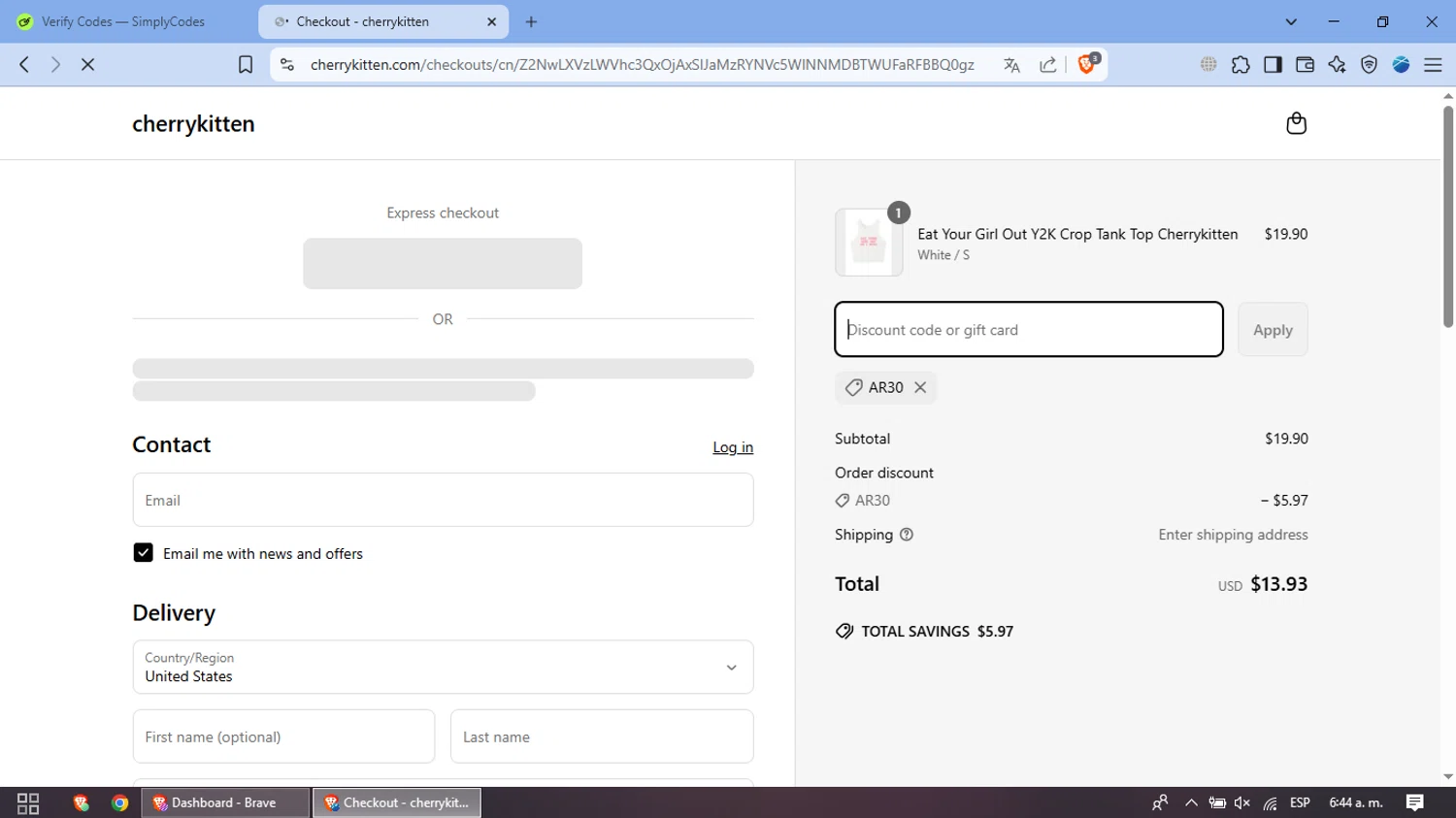Switch to Dashboard - Brave taskbar window
The width and height of the screenshot is (1456, 818).
coord(226,802)
